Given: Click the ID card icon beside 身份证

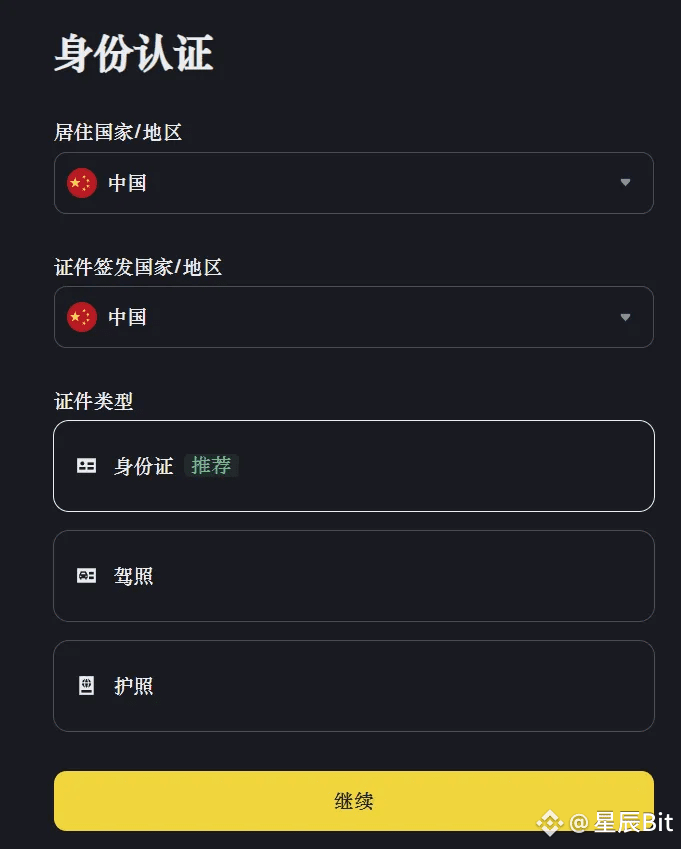Looking at the screenshot, I should [87, 466].
